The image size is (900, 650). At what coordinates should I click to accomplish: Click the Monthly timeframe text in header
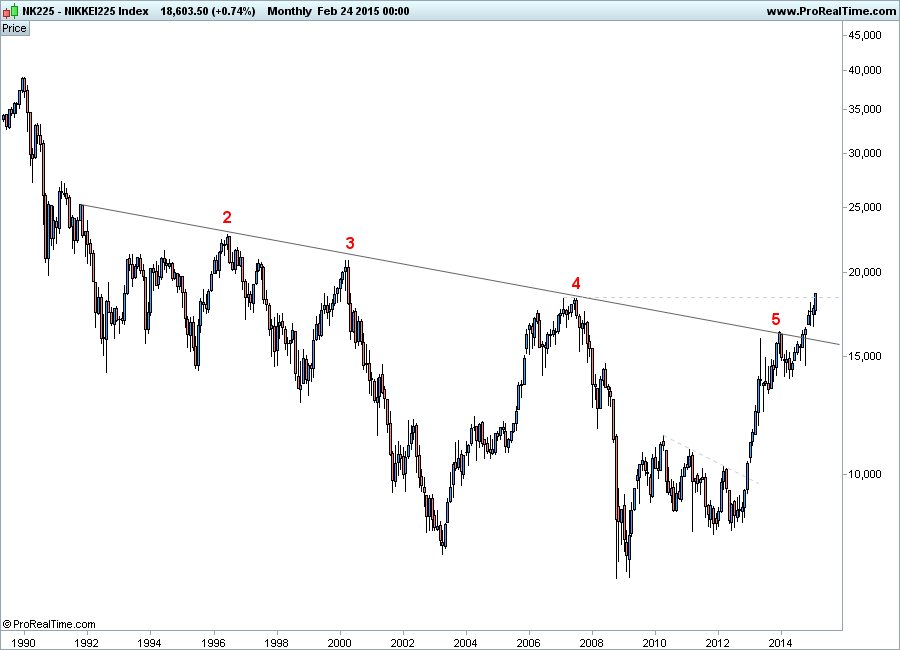click(x=289, y=11)
